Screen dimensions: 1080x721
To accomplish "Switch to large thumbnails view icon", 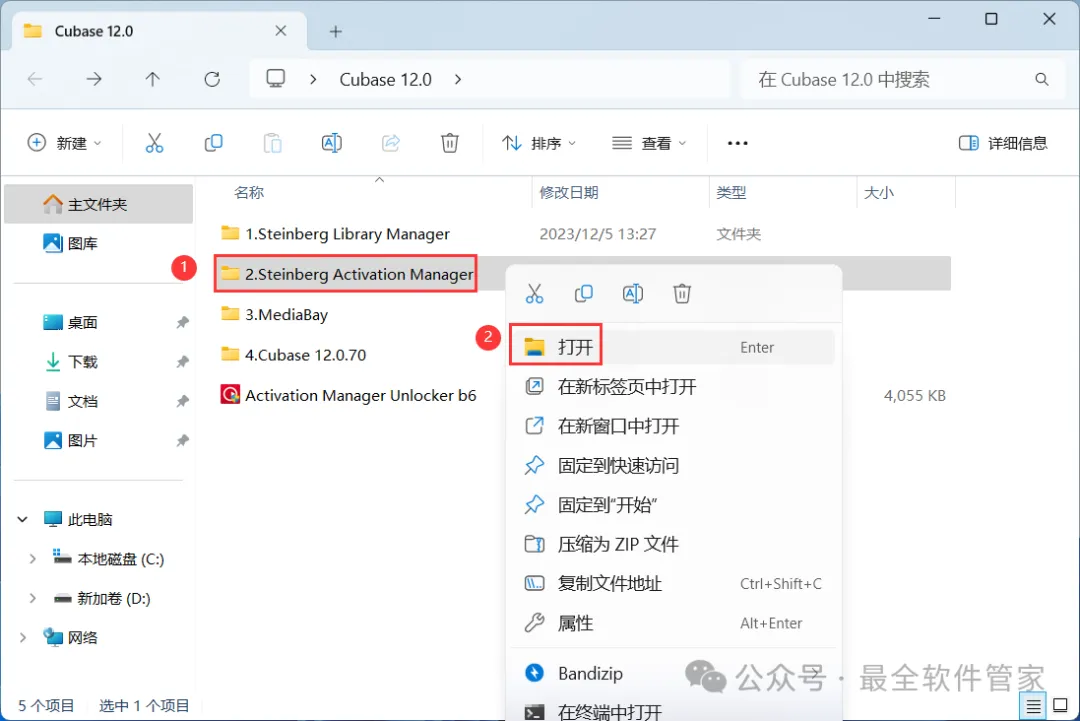I will (1061, 705).
